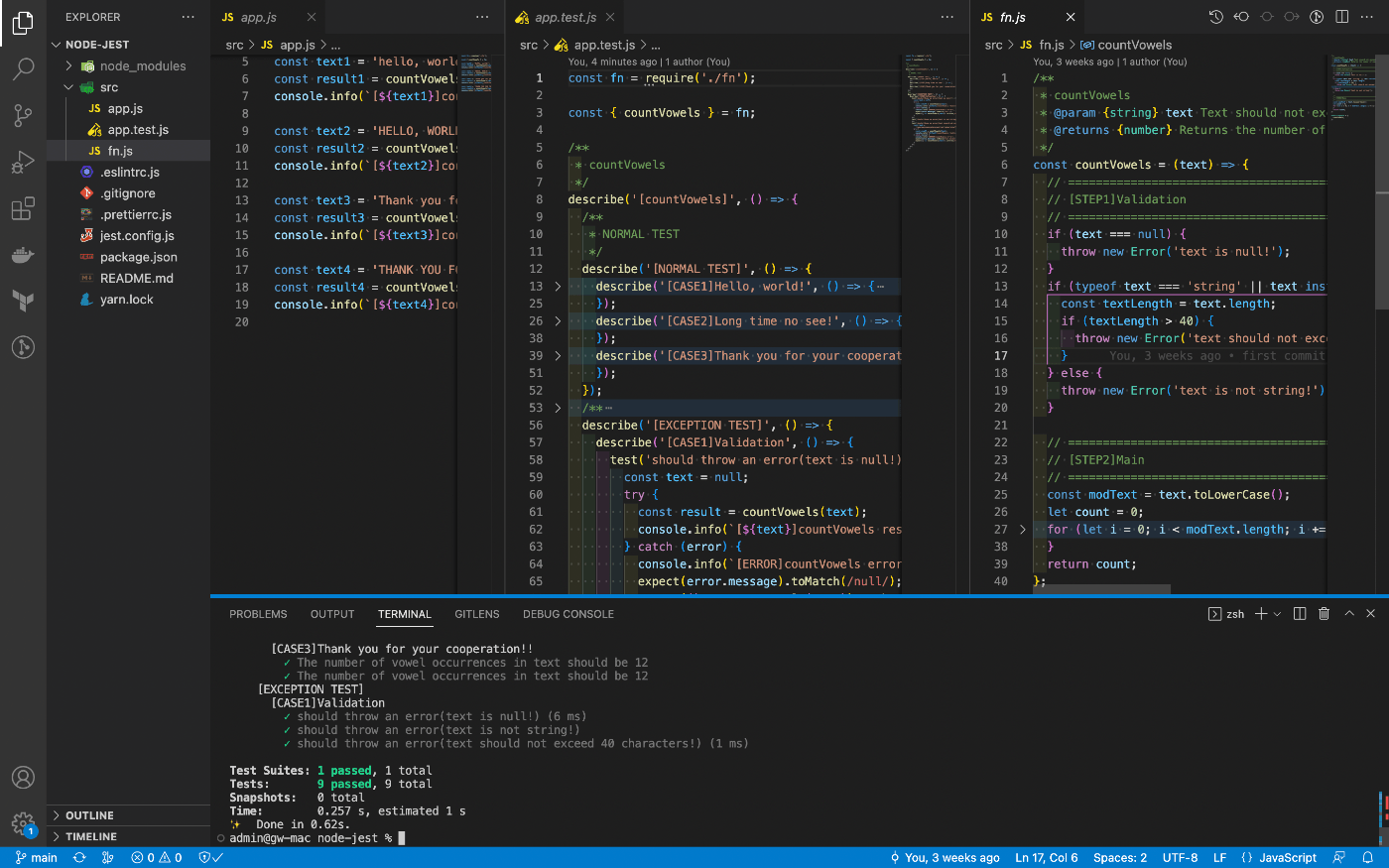Open more actions for app.test.js editor group
1389x868 pixels.
tap(947, 17)
